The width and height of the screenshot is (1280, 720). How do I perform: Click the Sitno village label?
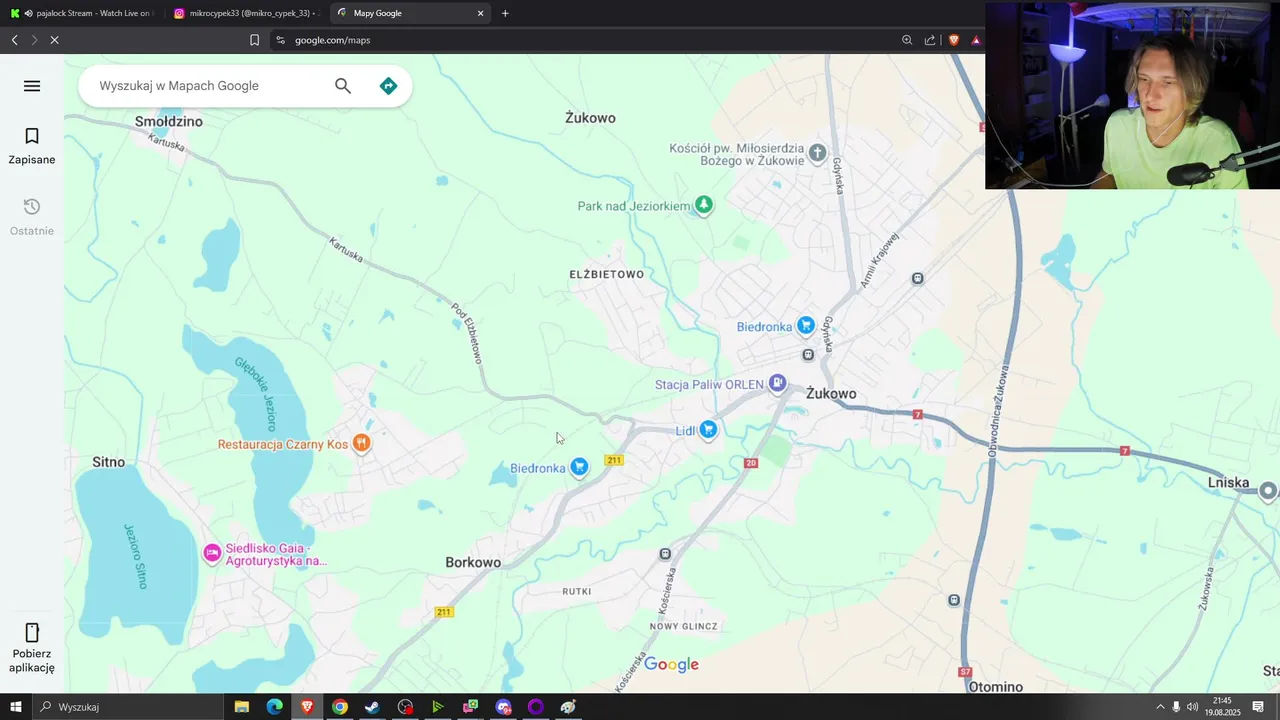point(109,462)
